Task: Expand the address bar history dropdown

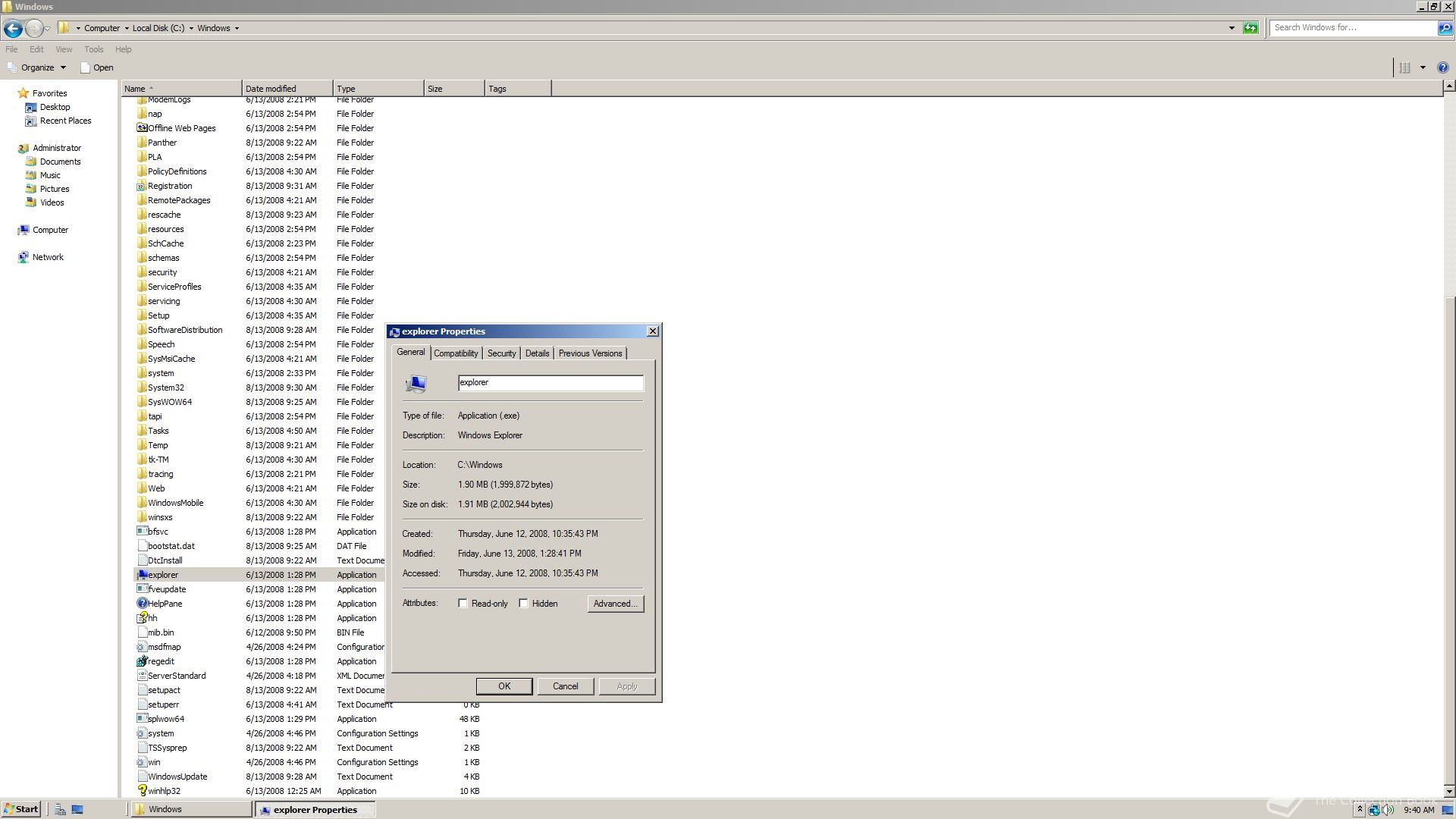Action: pyautogui.click(x=1232, y=28)
